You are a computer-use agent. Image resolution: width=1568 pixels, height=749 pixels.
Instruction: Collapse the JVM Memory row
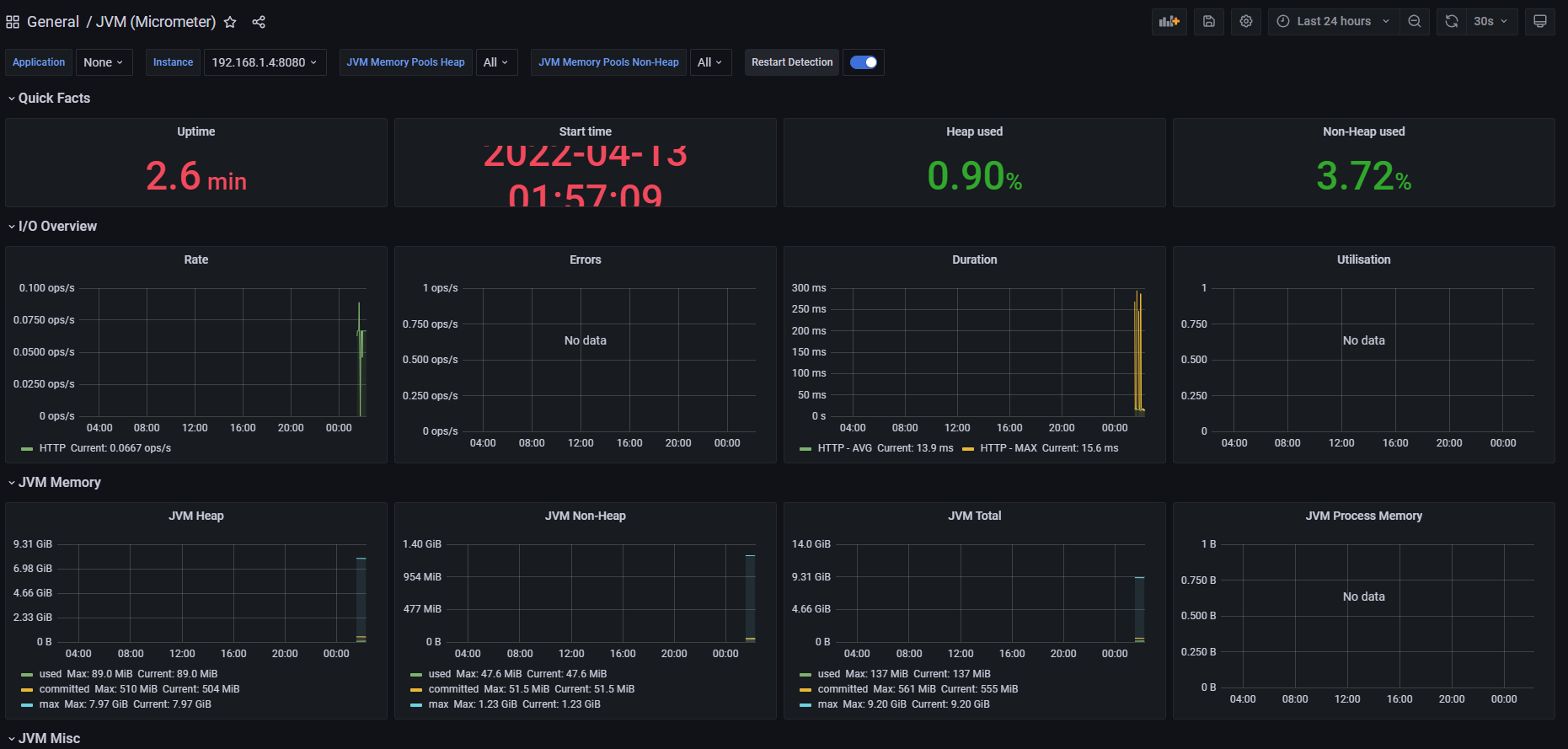click(54, 482)
